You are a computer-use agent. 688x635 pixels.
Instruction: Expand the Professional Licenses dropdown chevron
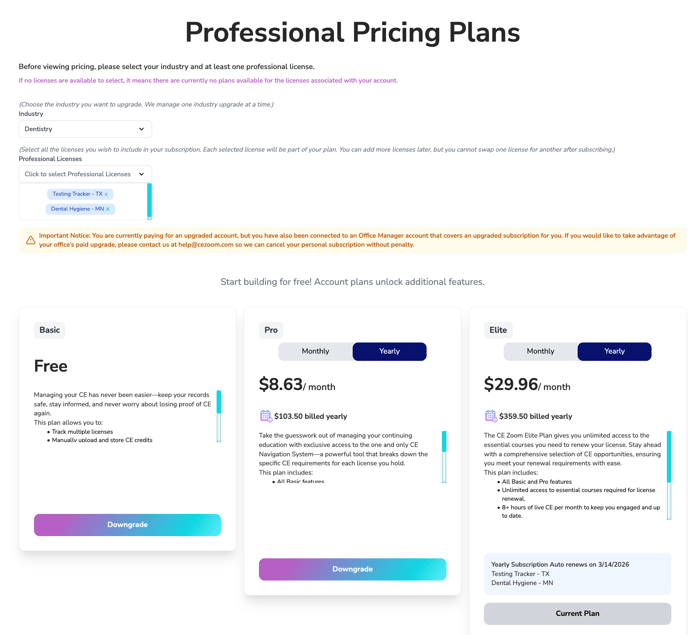point(141,174)
